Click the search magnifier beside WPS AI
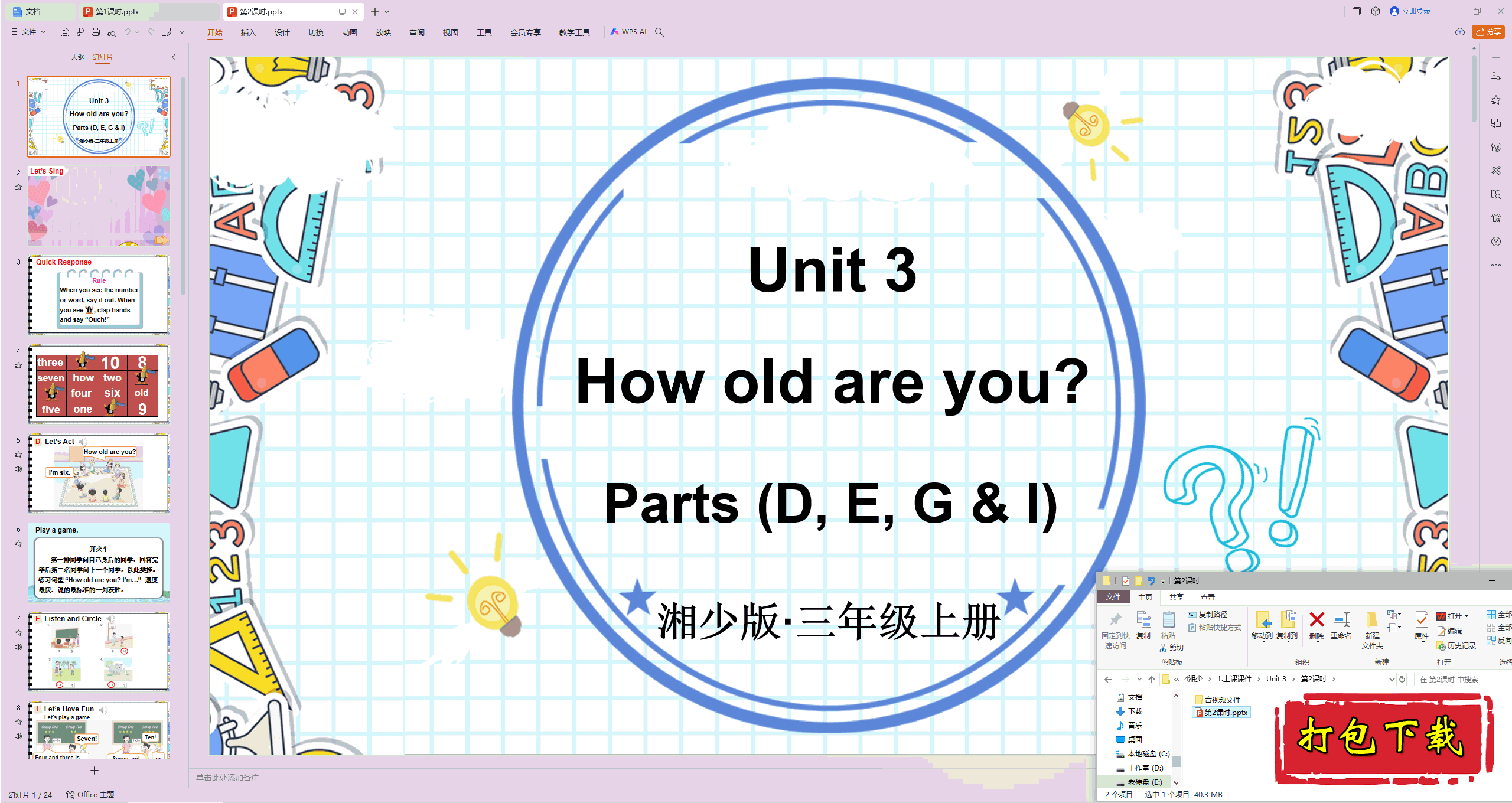The image size is (1512, 803). click(x=659, y=32)
